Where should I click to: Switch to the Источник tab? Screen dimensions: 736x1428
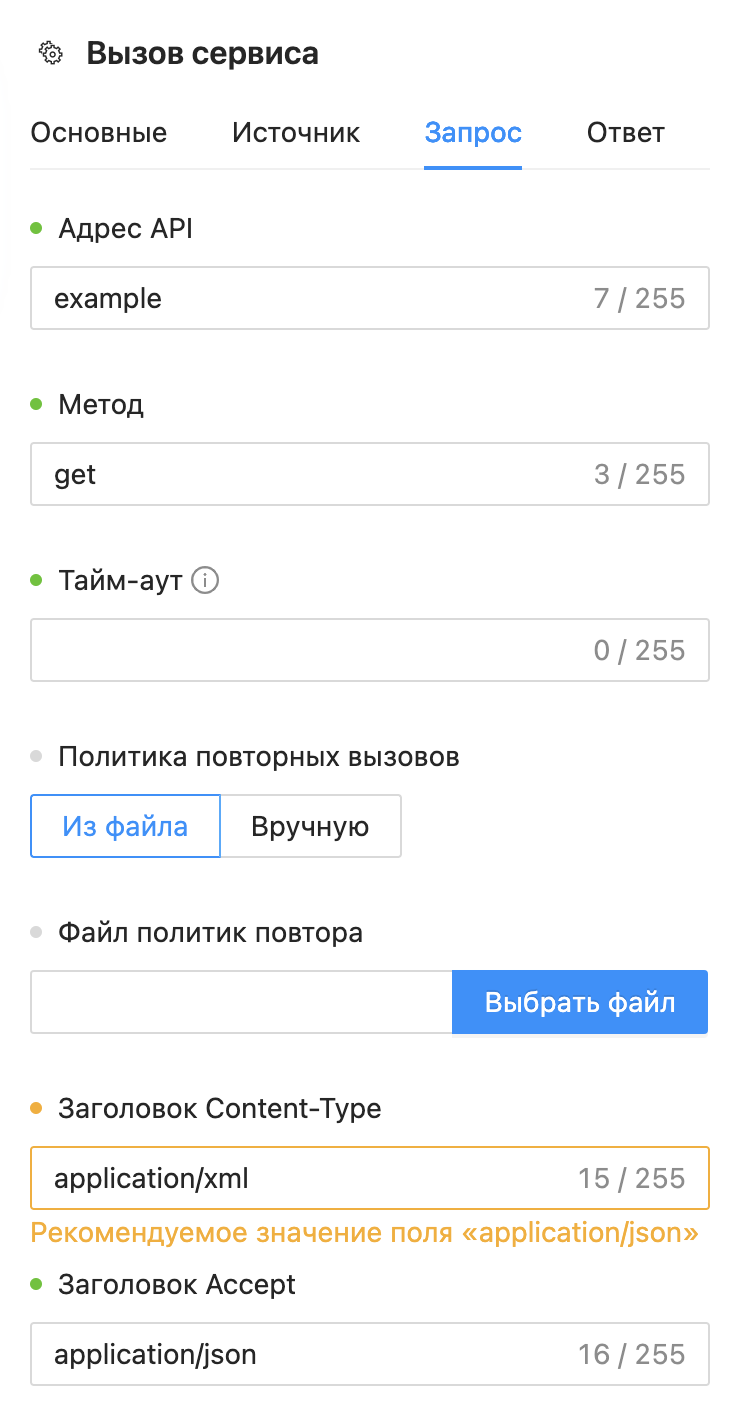coord(296,132)
